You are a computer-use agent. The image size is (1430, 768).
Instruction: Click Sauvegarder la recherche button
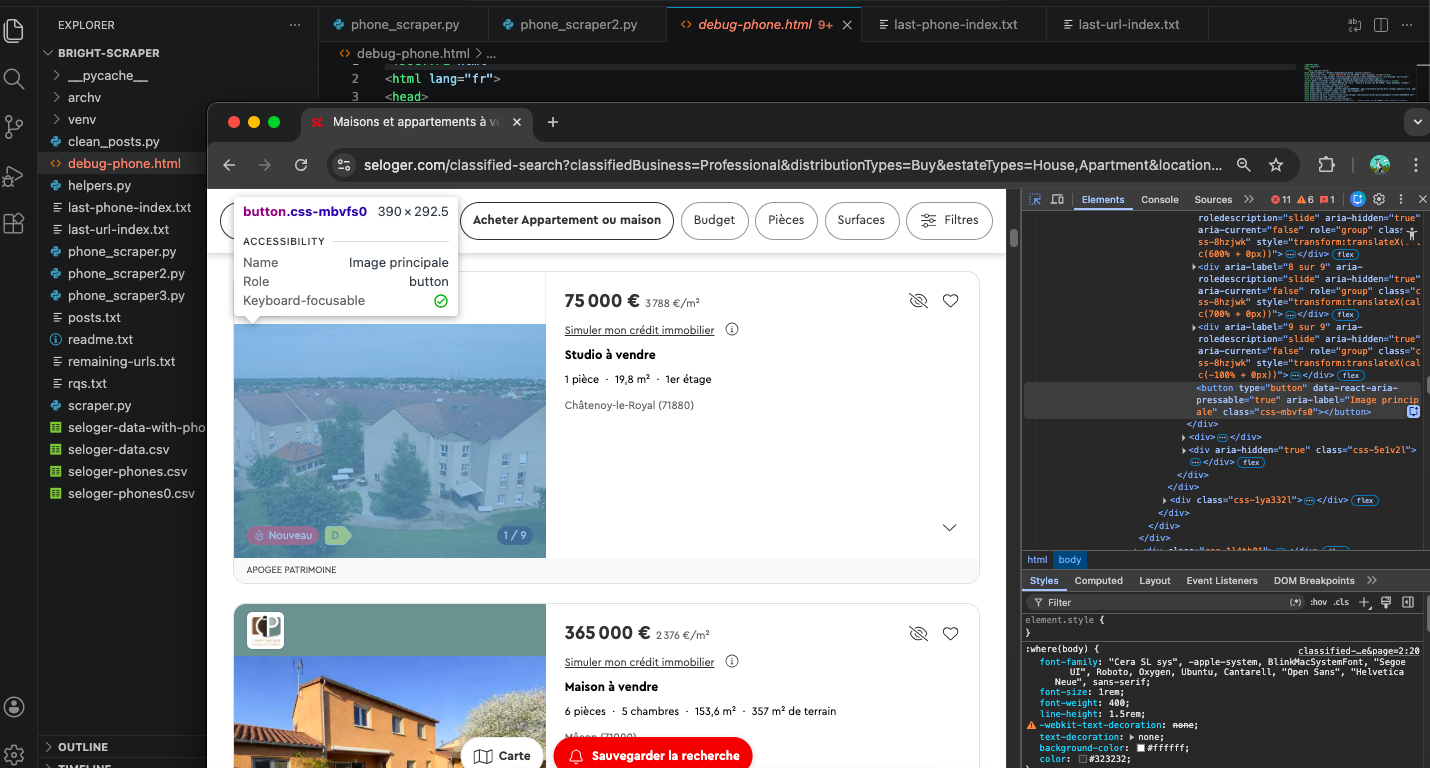pos(653,755)
